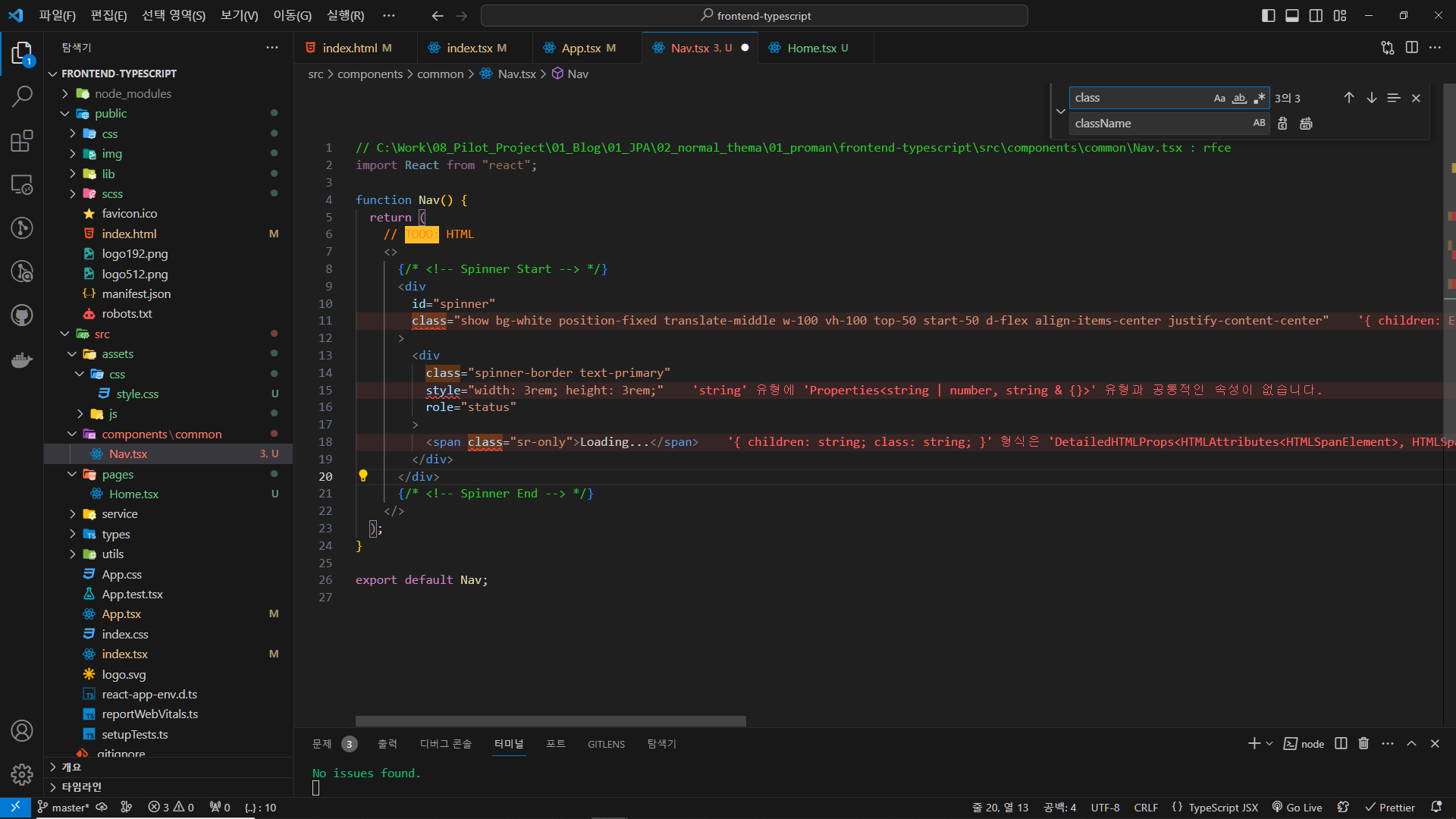Toggle Use Regular Expression in find box

(1260, 98)
